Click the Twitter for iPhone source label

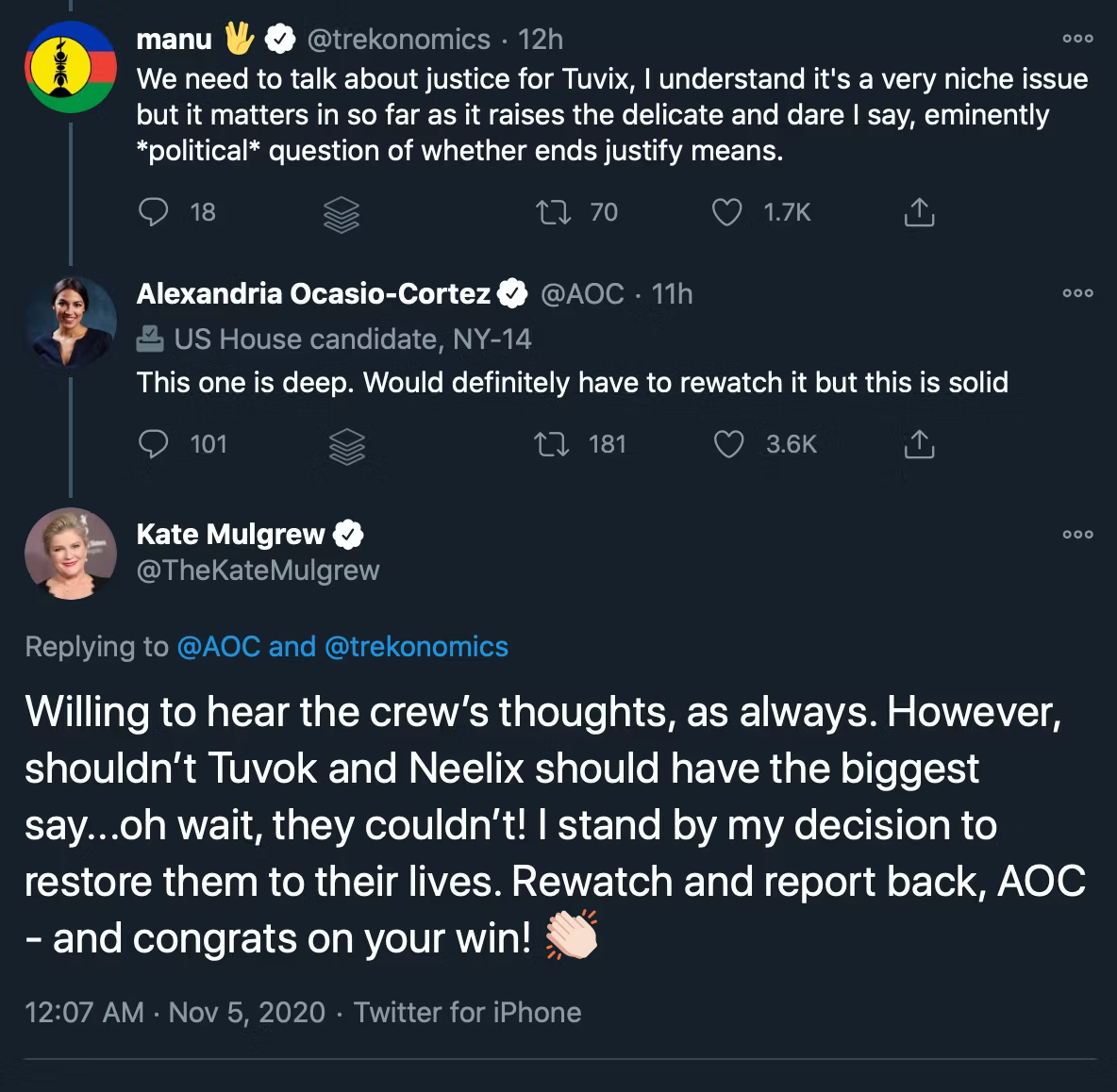[x=468, y=1013]
